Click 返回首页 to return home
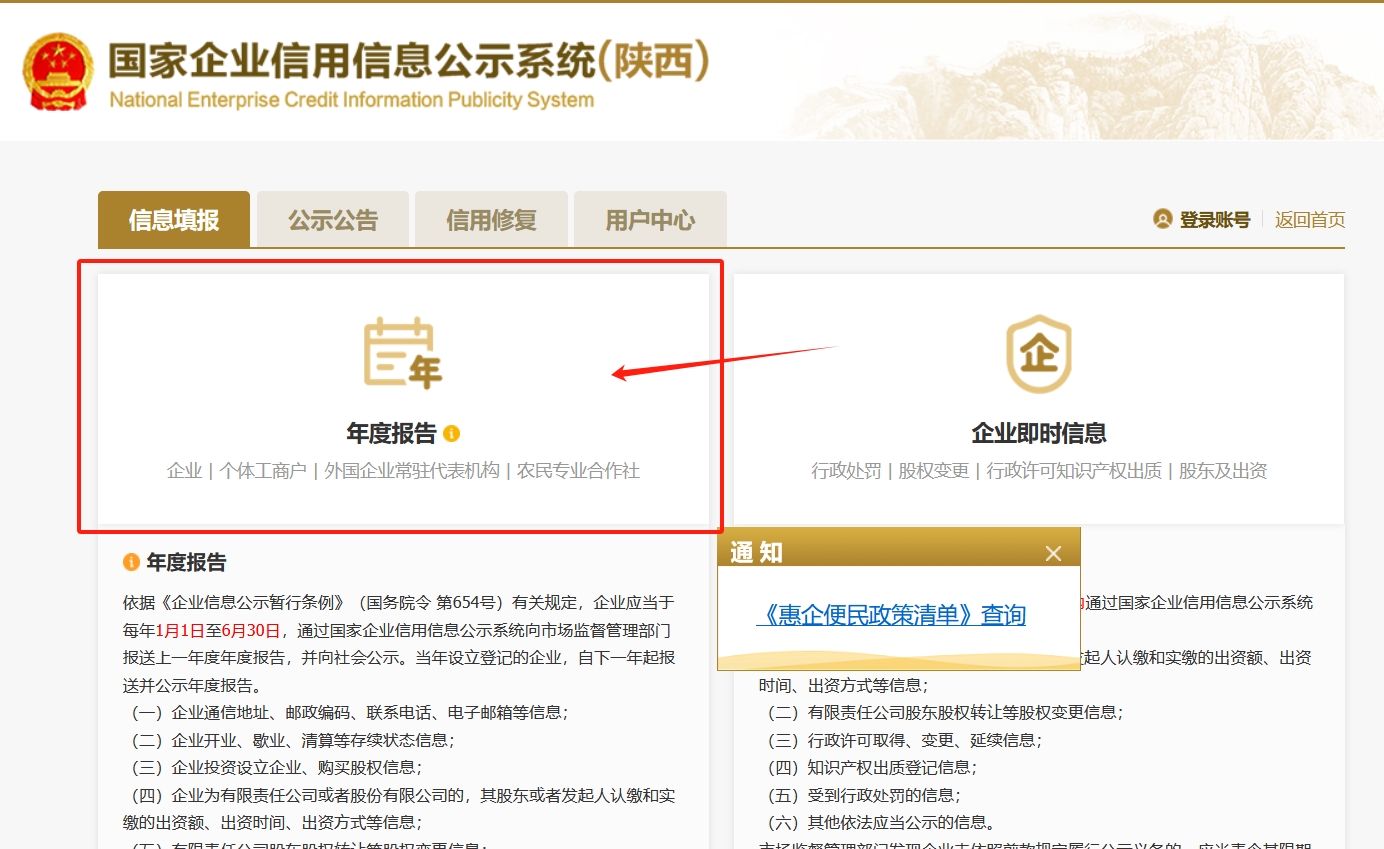The width and height of the screenshot is (1384, 849). coord(1310,220)
